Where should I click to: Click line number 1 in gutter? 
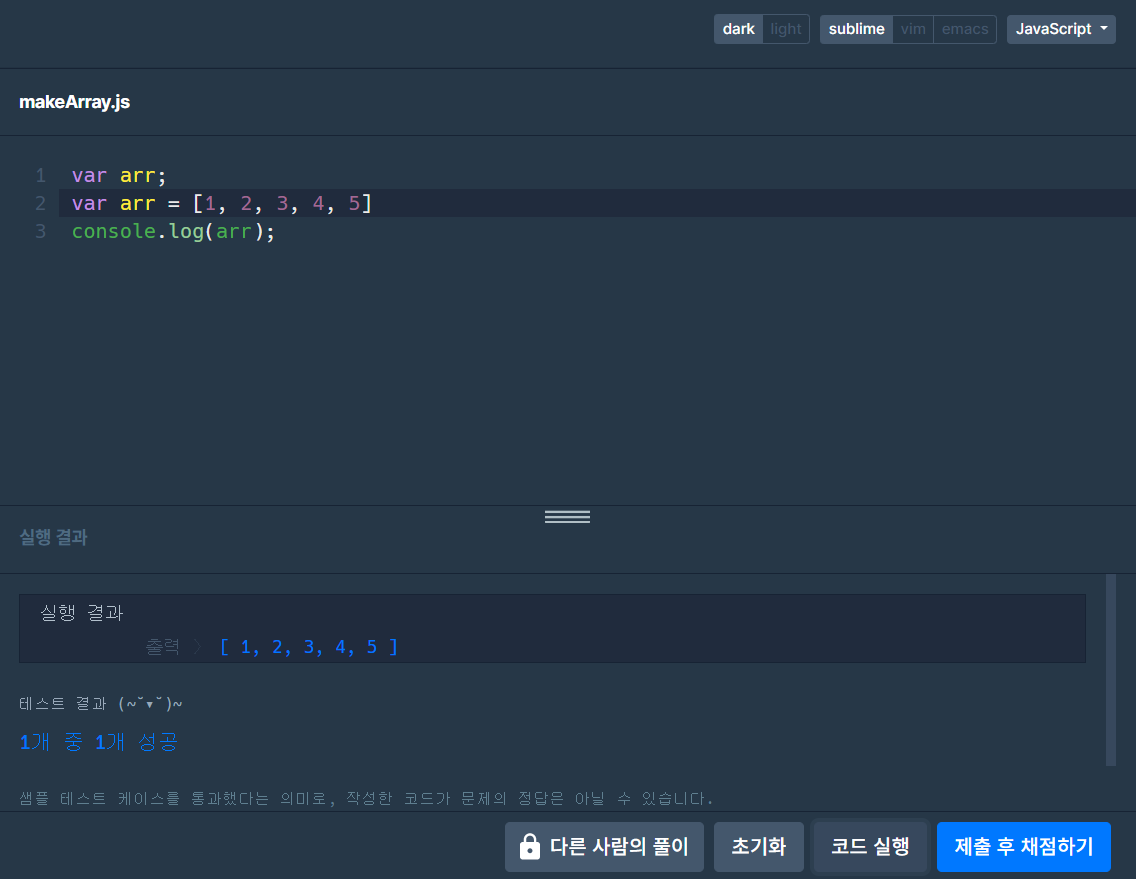coord(41,175)
